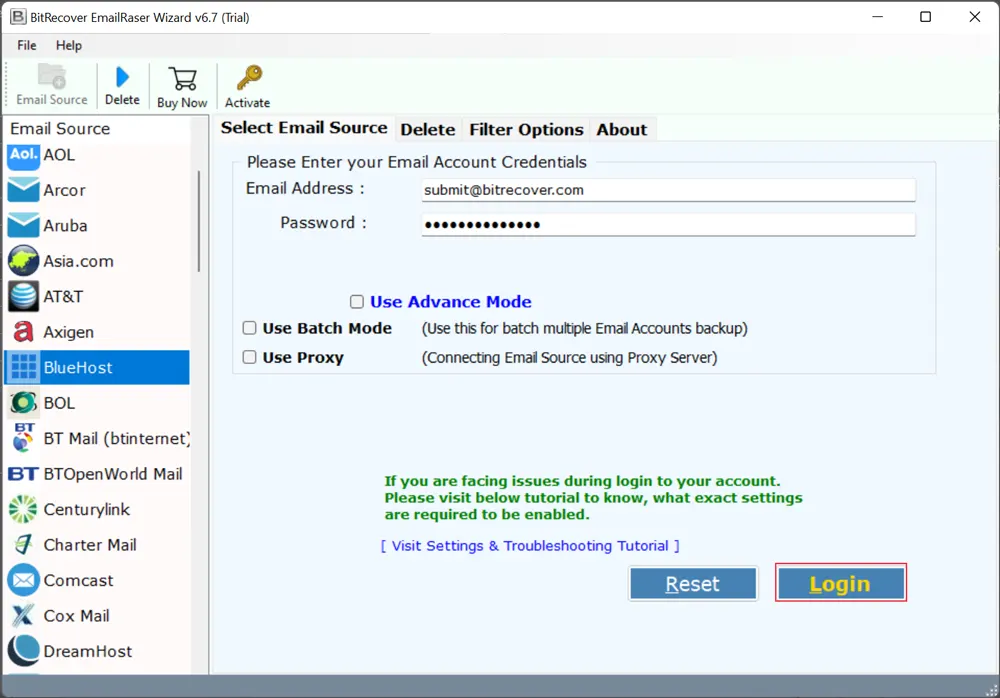
Task: Select the Arcor envelope icon
Action: [x=24, y=190]
